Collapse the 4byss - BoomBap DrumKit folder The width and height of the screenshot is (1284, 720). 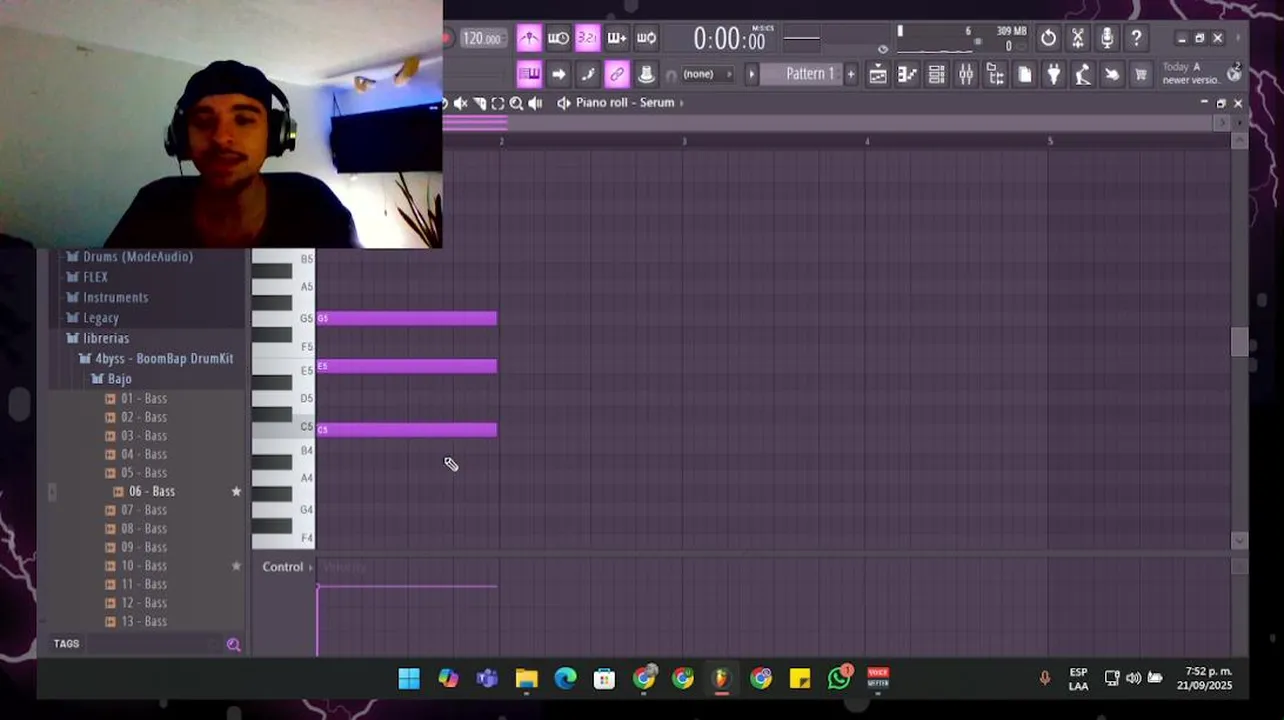(156, 358)
